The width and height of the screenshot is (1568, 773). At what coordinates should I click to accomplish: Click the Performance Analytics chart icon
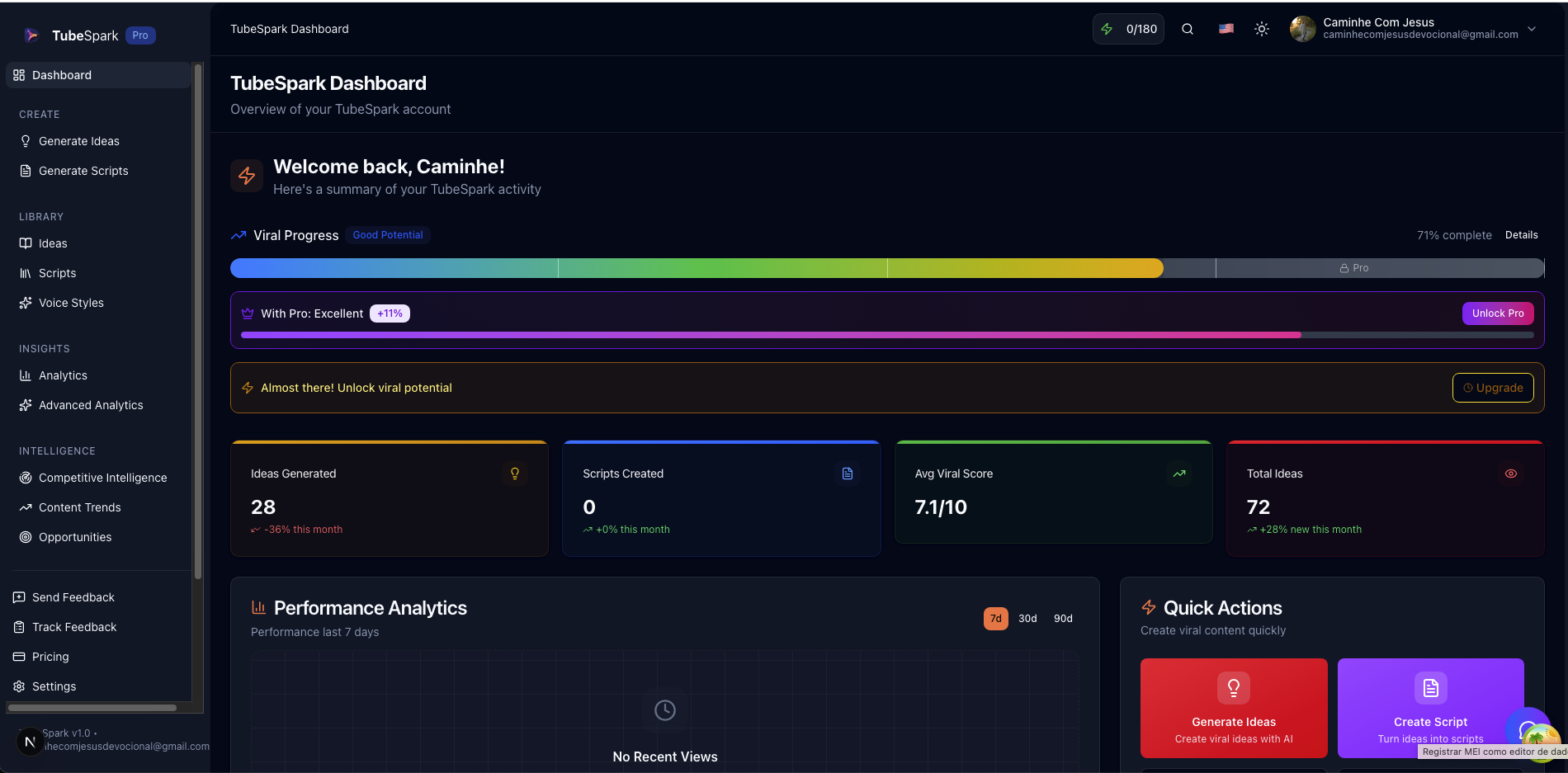click(x=258, y=607)
